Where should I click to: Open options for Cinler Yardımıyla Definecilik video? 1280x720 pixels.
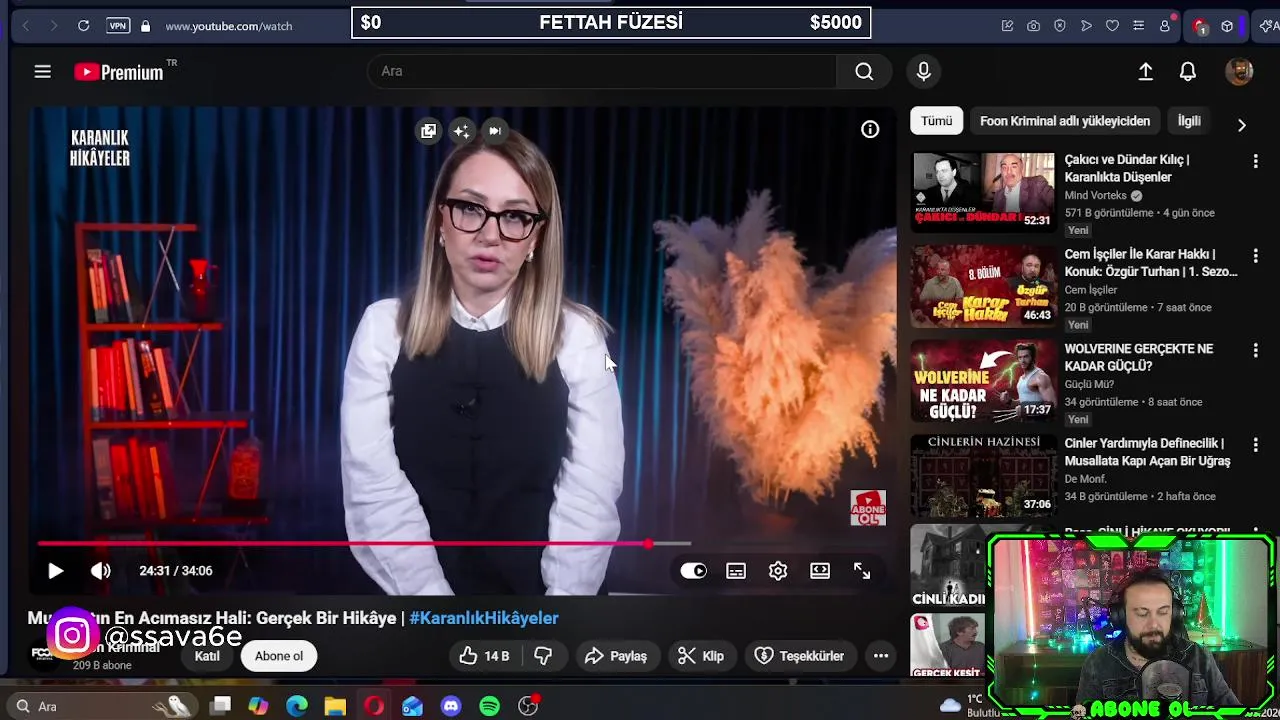(x=1256, y=445)
